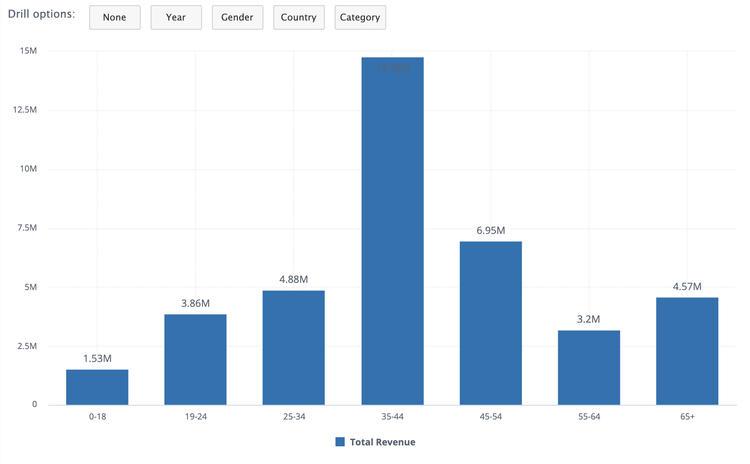The image size is (750, 464).
Task: Click the blue legend color square
Action: [340, 442]
